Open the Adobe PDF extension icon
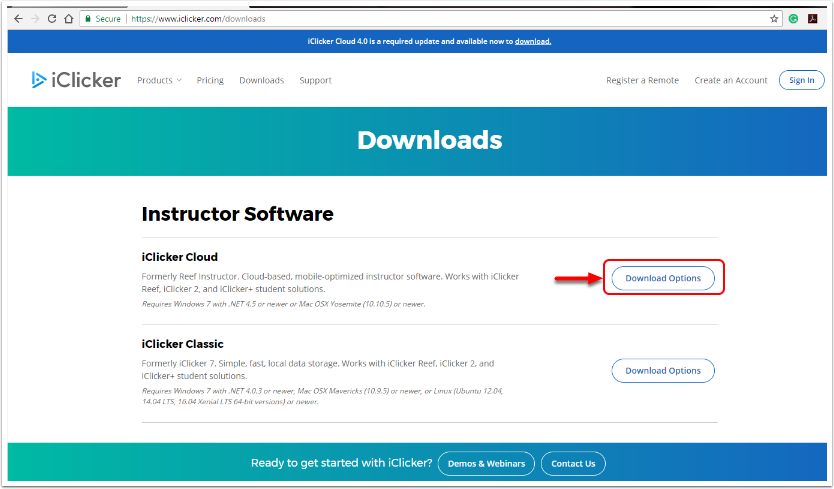The height and width of the screenshot is (489, 834). point(813,19)
